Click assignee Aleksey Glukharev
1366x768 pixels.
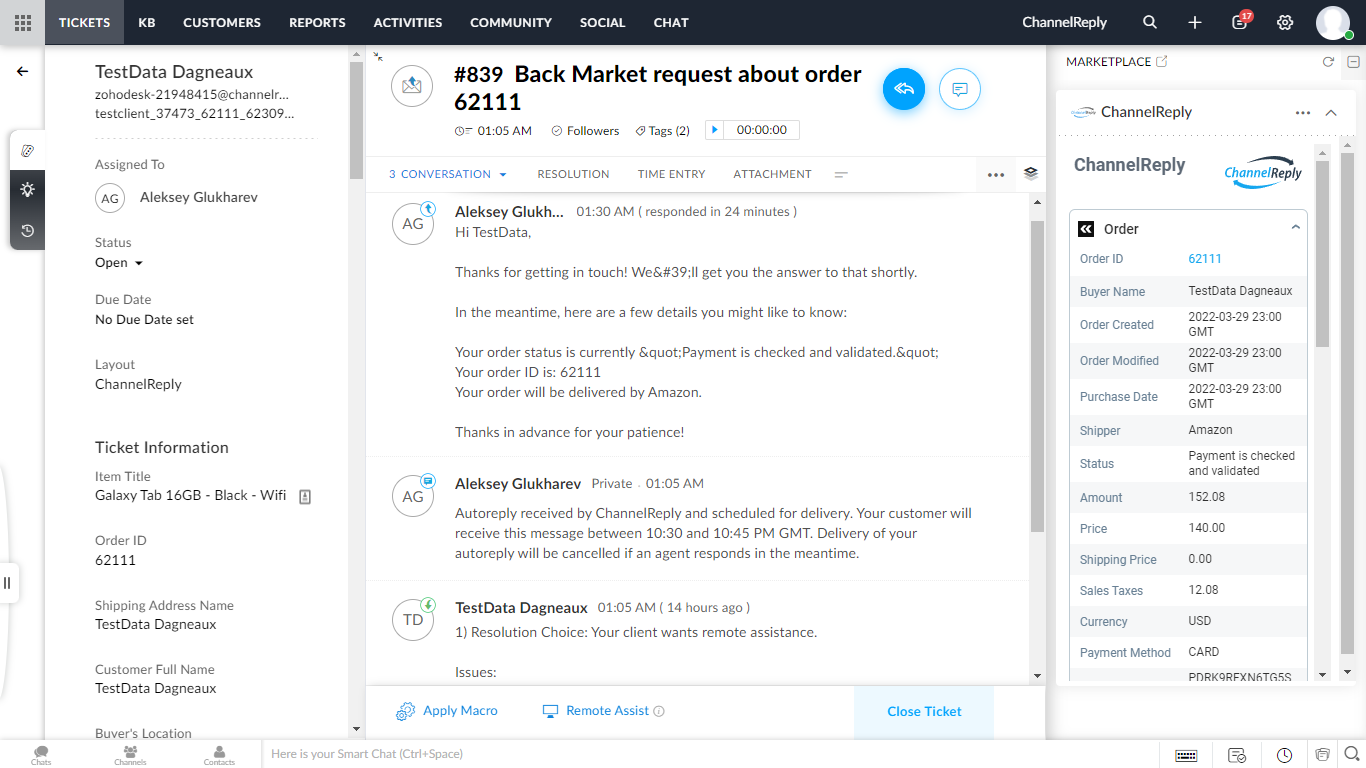pos(199,198)
